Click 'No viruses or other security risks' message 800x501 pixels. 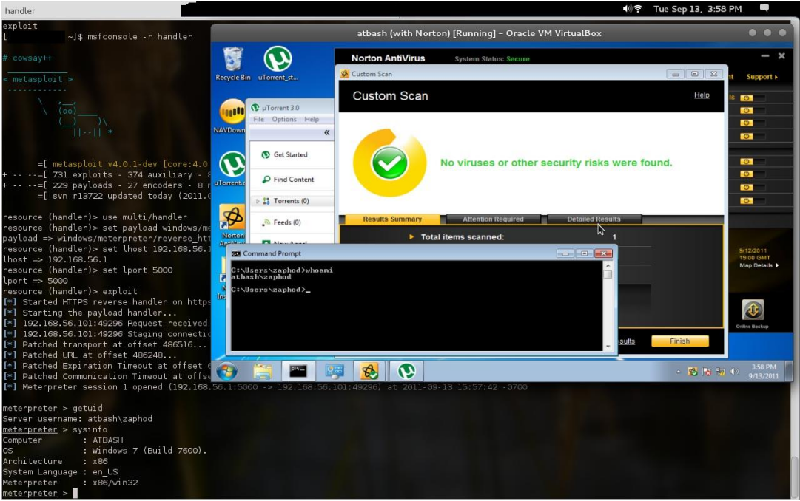[x=556, y=163]
